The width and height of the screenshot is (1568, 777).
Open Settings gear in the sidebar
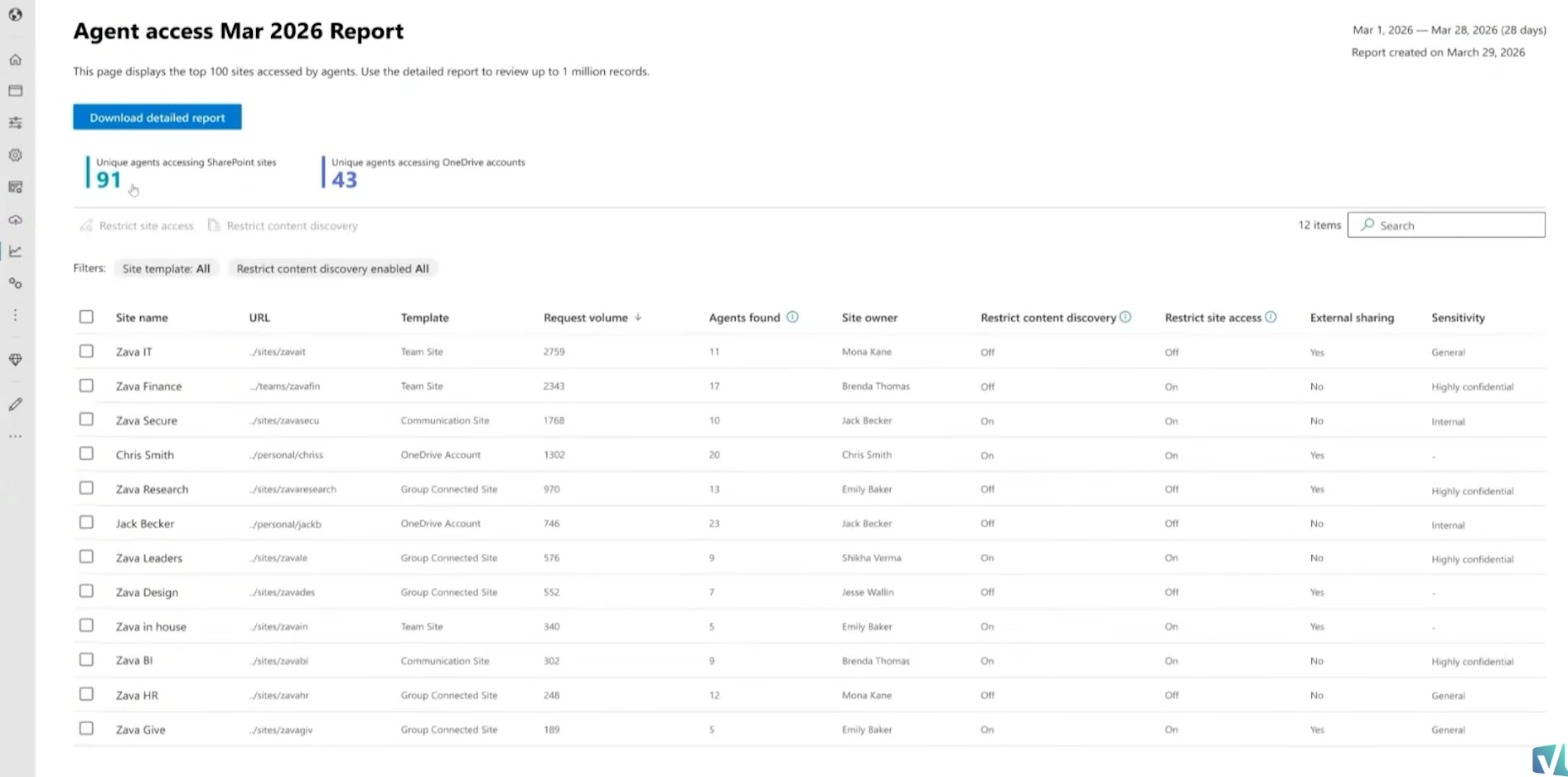[x=15, y=155]
